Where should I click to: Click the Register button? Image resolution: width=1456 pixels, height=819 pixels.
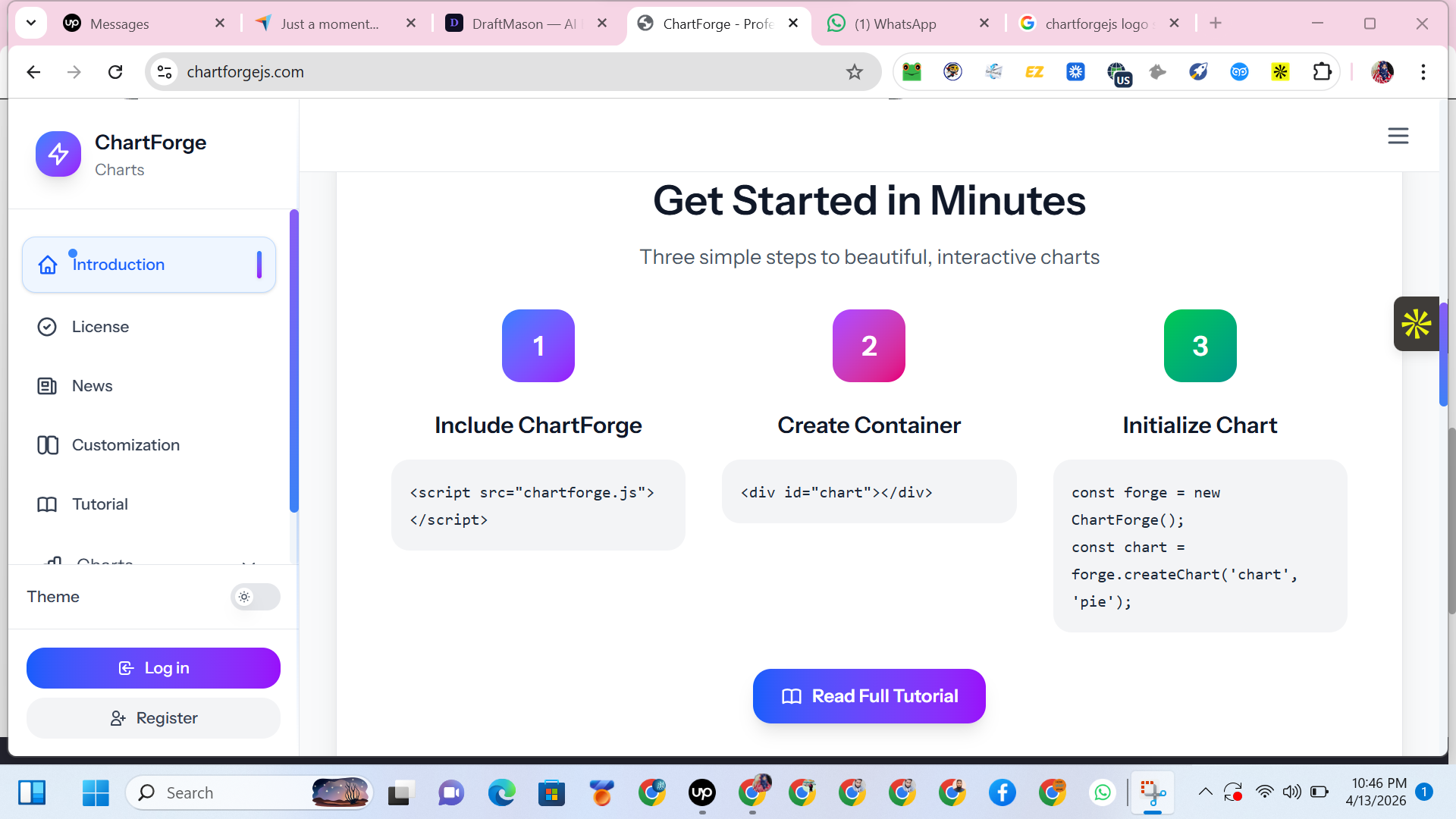pos(153,718)
